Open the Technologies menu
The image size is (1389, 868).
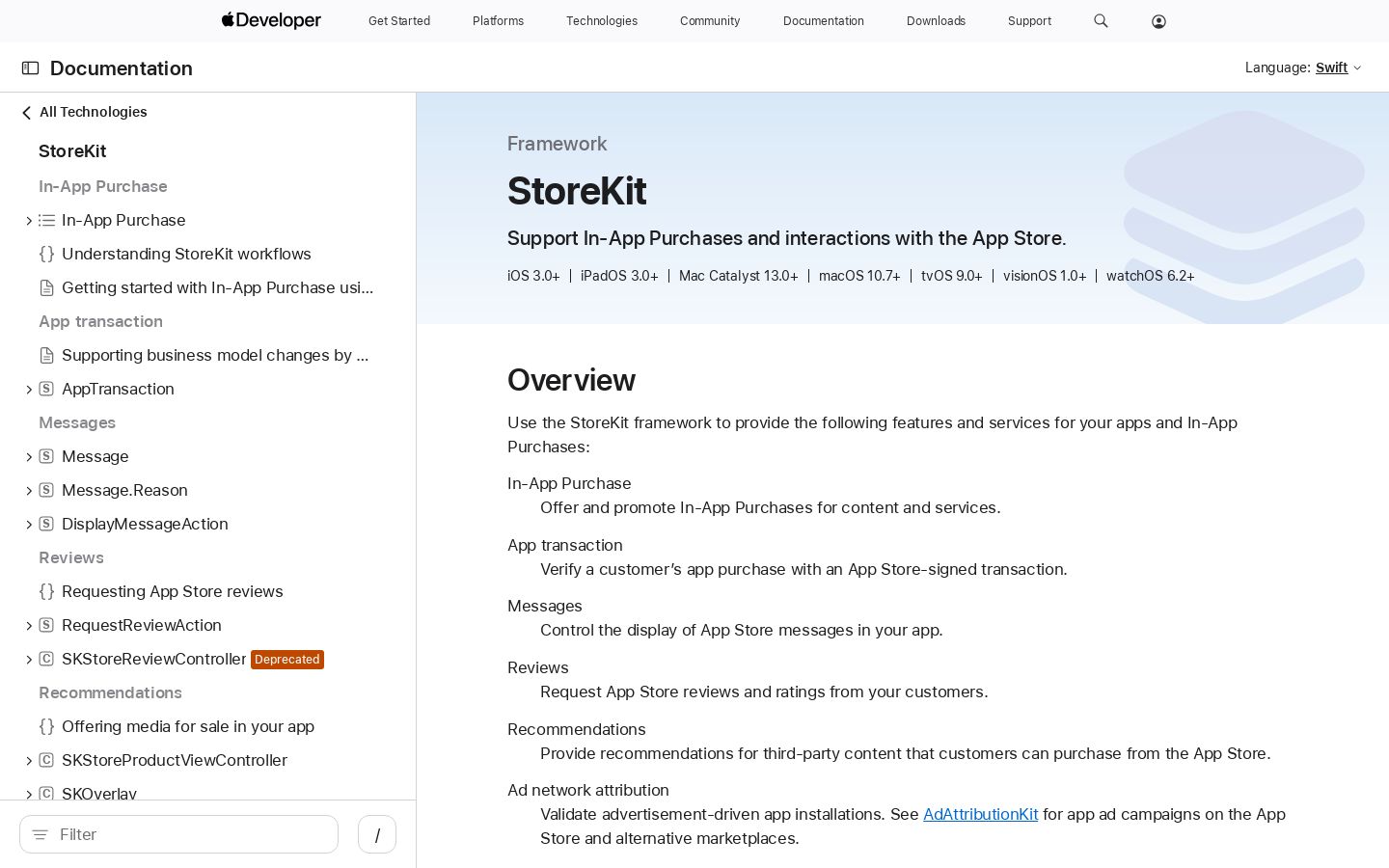pos(602,21)
